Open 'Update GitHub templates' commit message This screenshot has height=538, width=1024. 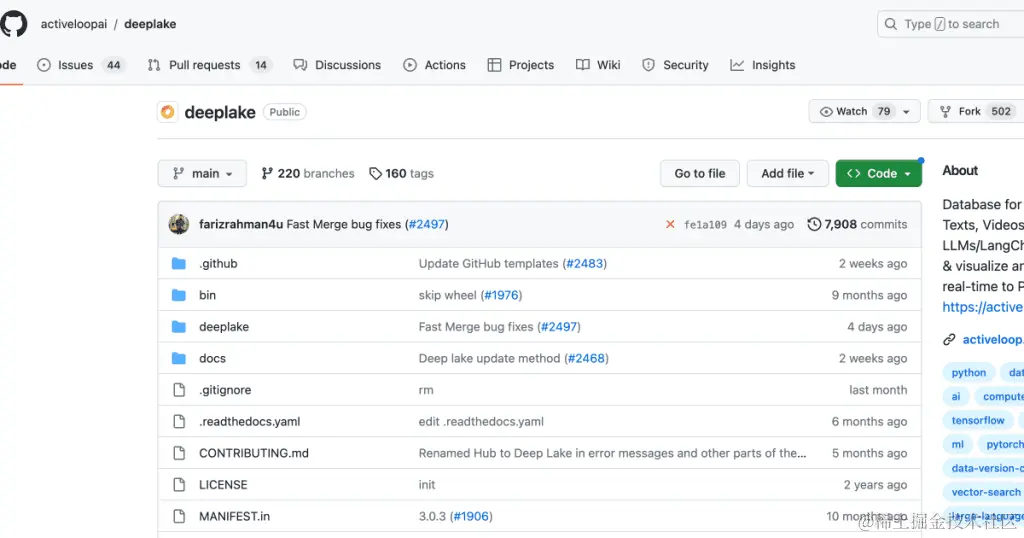pos(488,263)
